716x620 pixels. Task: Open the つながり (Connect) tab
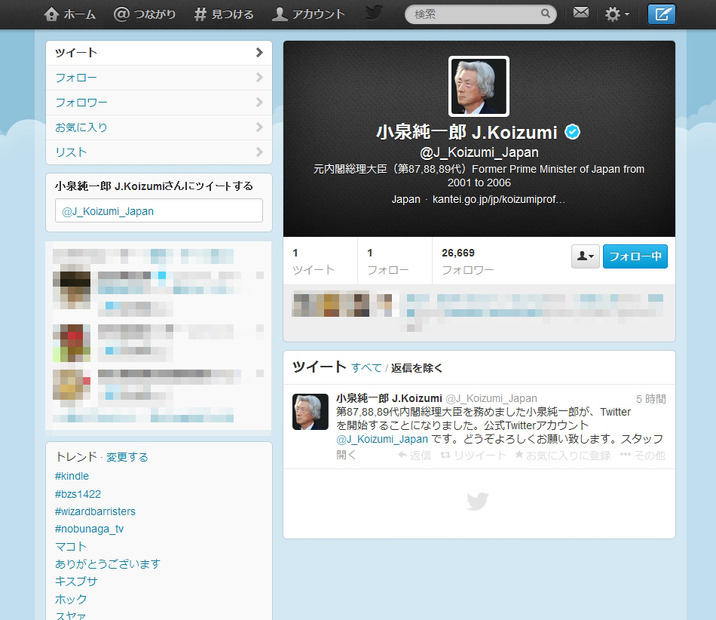coord(144,14)
